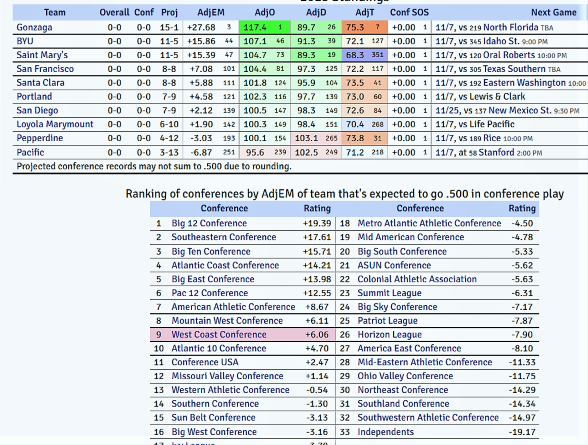Open Big South Conference link
Image resolution: width=588 pixels, height=445 pixels.
[402, 252]
